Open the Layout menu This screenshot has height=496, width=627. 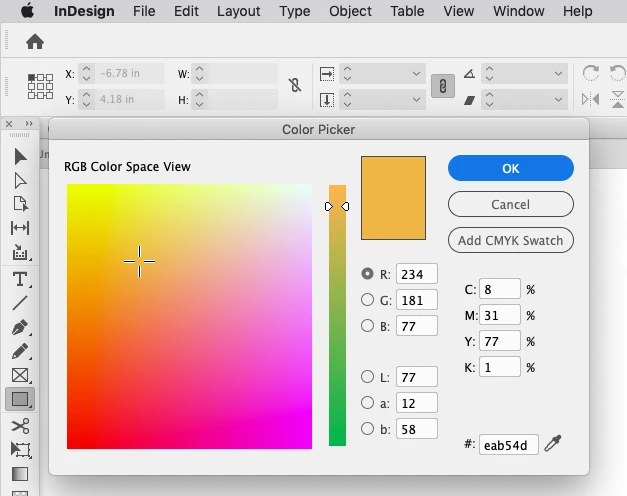pos(239,11)
